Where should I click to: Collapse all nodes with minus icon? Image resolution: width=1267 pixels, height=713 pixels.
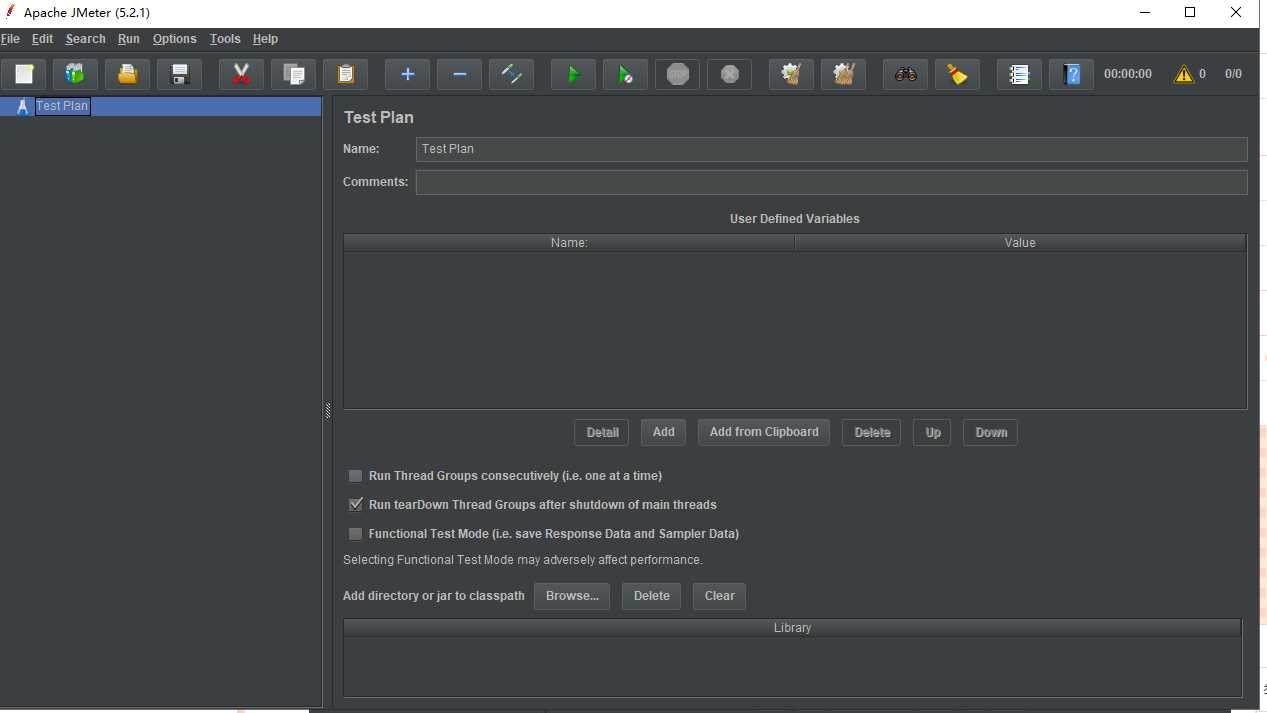[x=459, y=74]
